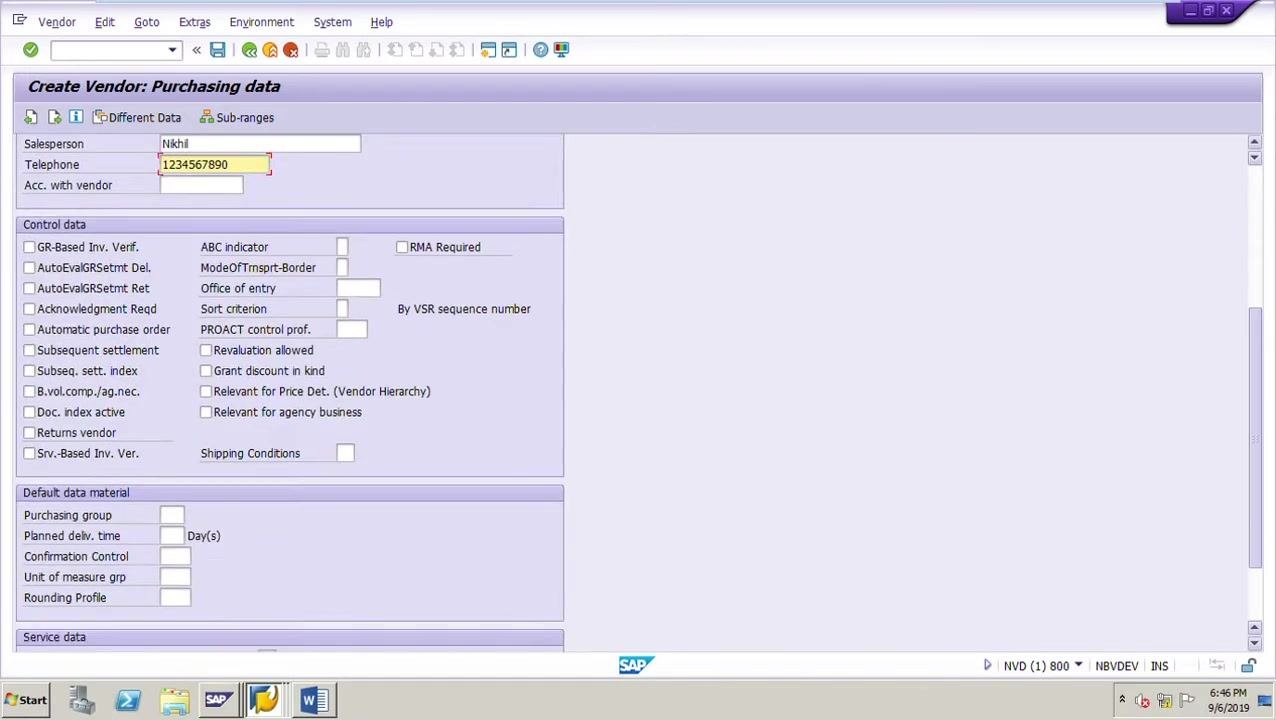Enable AutoEvalGRSetmt Ret checkbox

click(x=29, y=288)
